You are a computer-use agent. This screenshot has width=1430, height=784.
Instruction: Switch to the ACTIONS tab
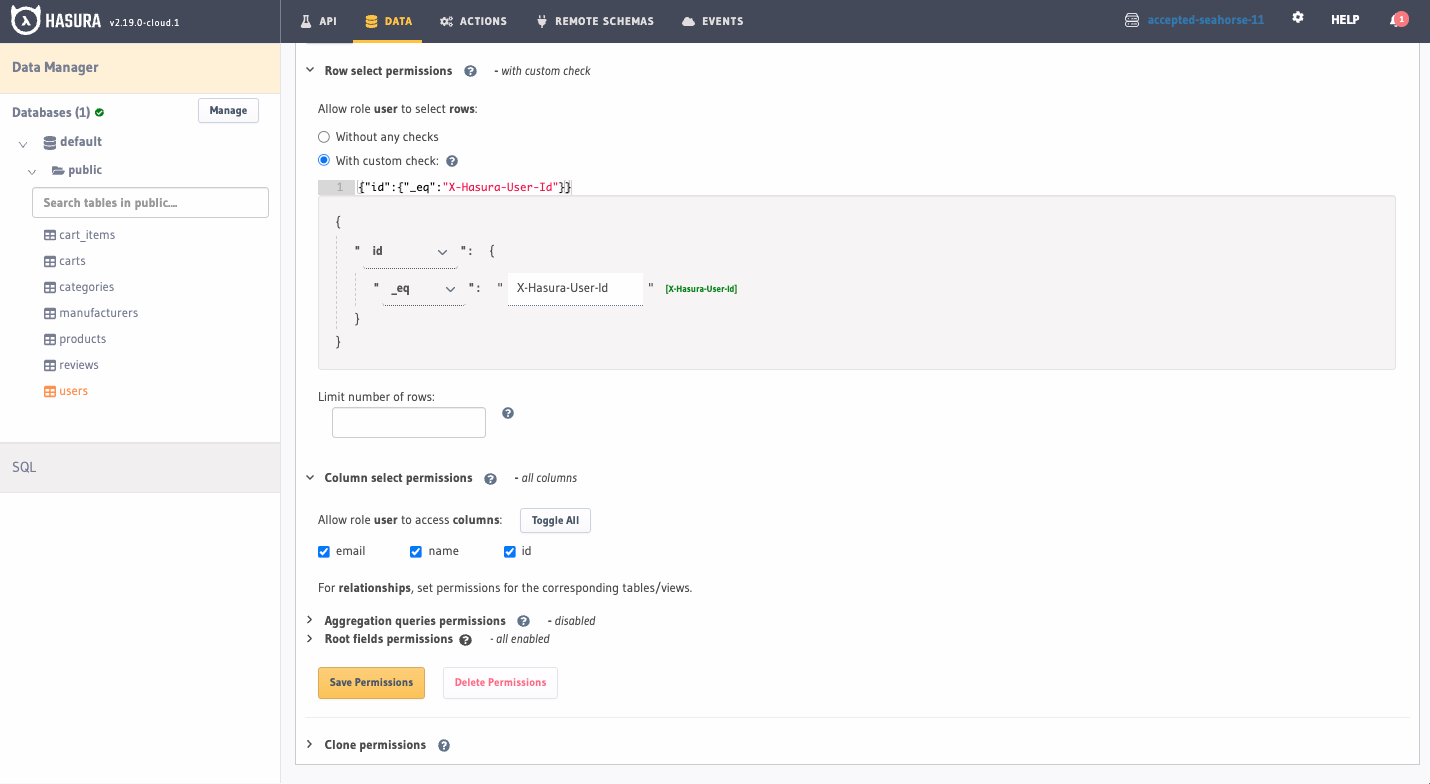pyautogui.click(x=473, y=20)
